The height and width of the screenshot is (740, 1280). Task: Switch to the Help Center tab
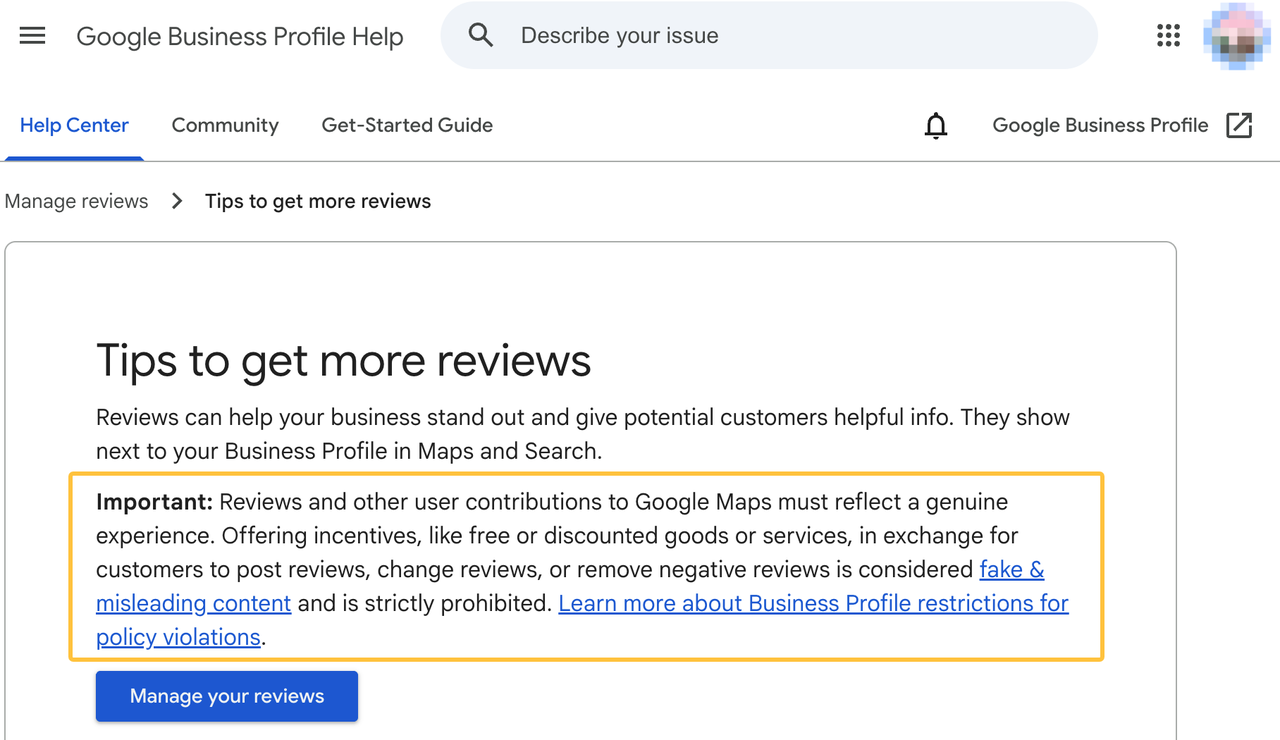74,126
